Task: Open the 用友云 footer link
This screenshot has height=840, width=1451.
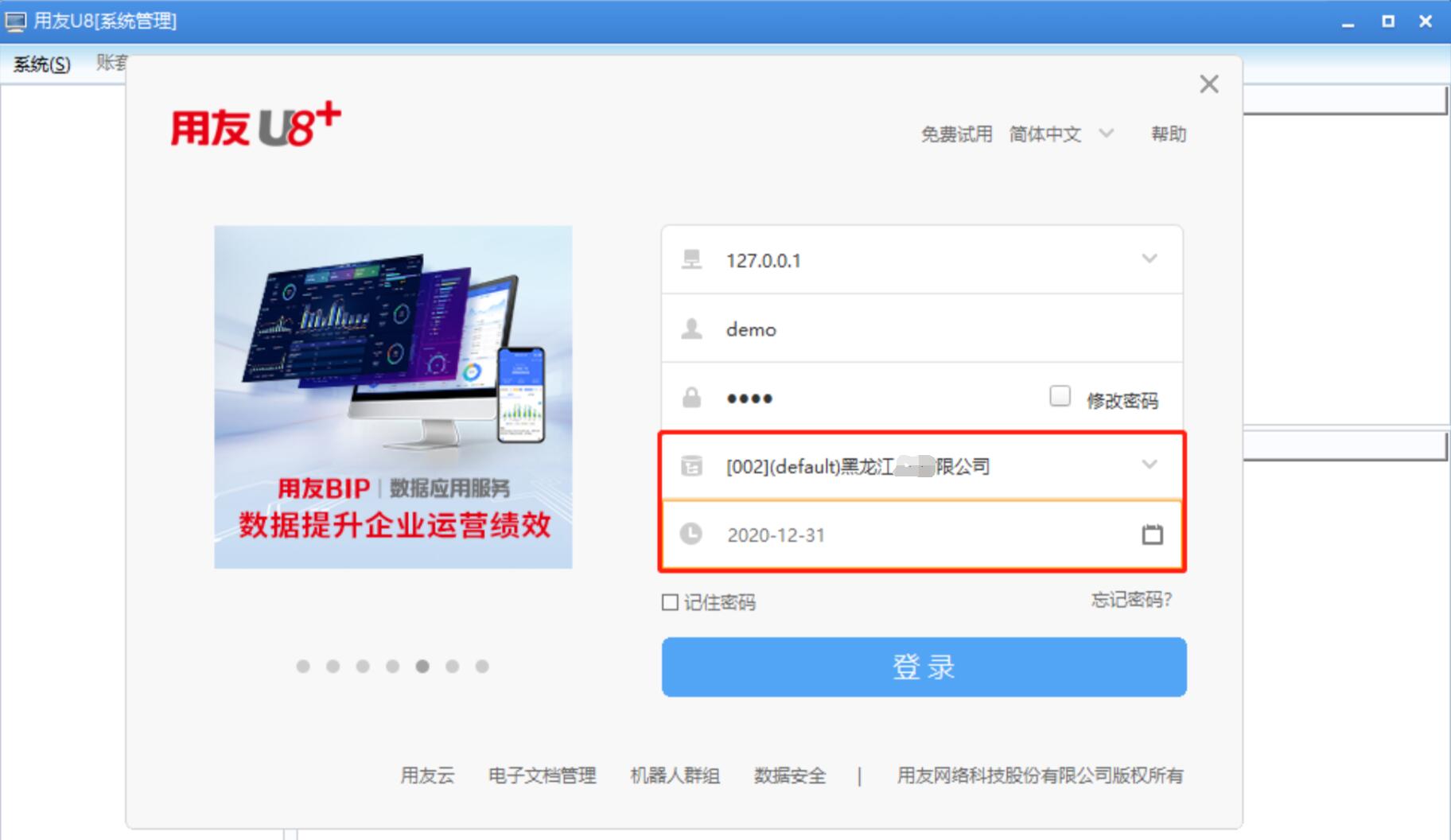Action: [427, 776]
